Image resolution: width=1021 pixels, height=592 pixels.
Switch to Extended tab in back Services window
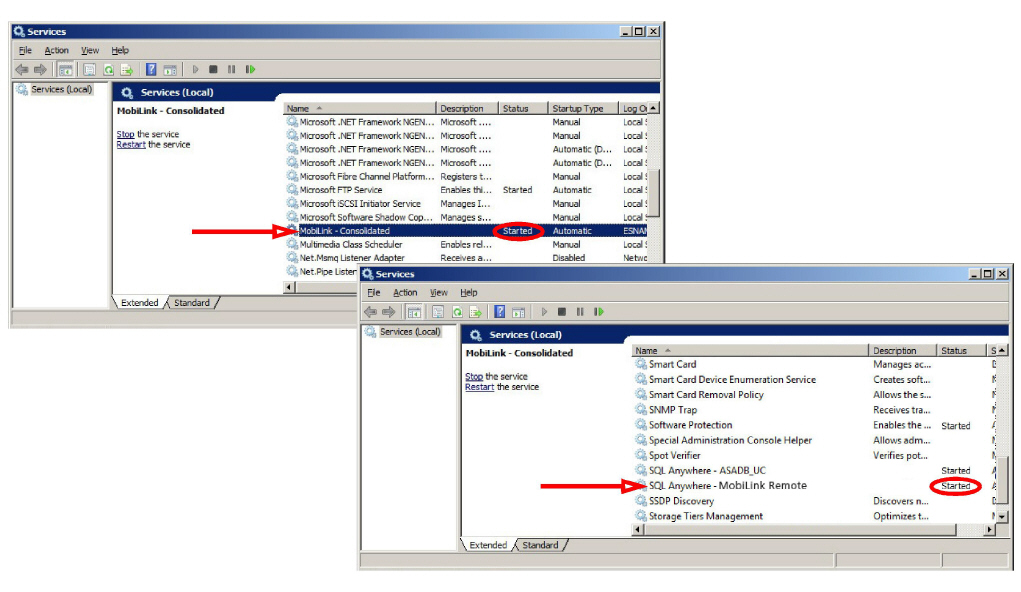pos(139,303)
